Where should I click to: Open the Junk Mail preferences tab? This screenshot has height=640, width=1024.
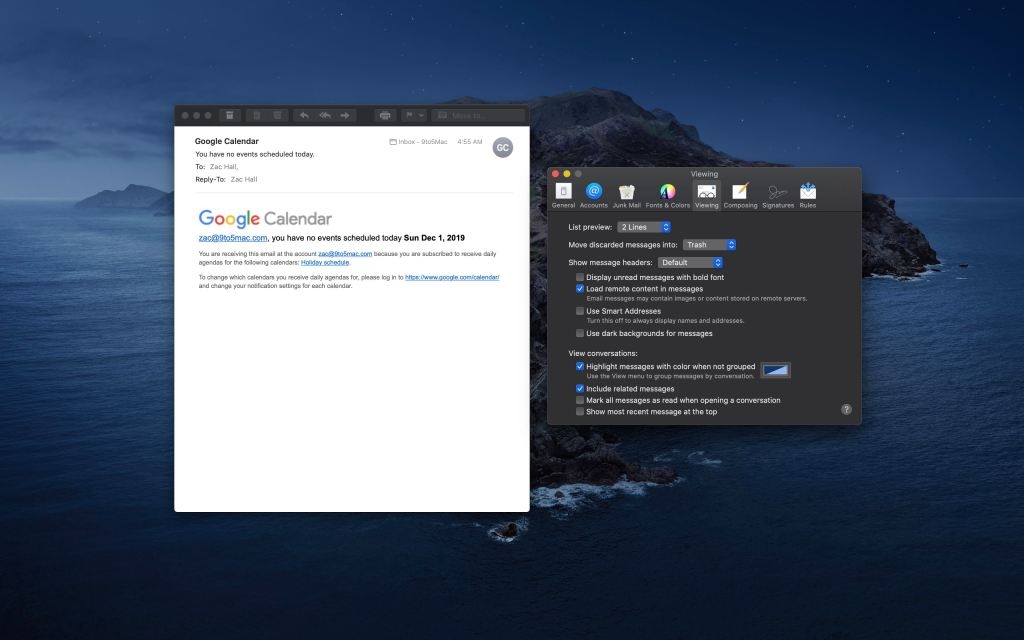(626, 195)
